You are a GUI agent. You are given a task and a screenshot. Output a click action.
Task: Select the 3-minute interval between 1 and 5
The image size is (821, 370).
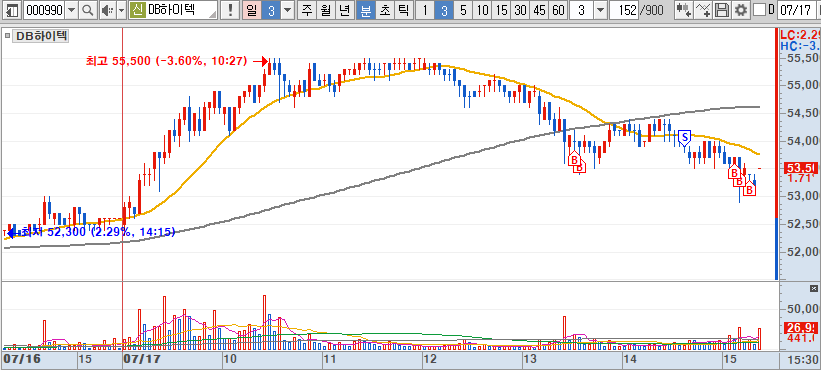[x=444, y=10]
